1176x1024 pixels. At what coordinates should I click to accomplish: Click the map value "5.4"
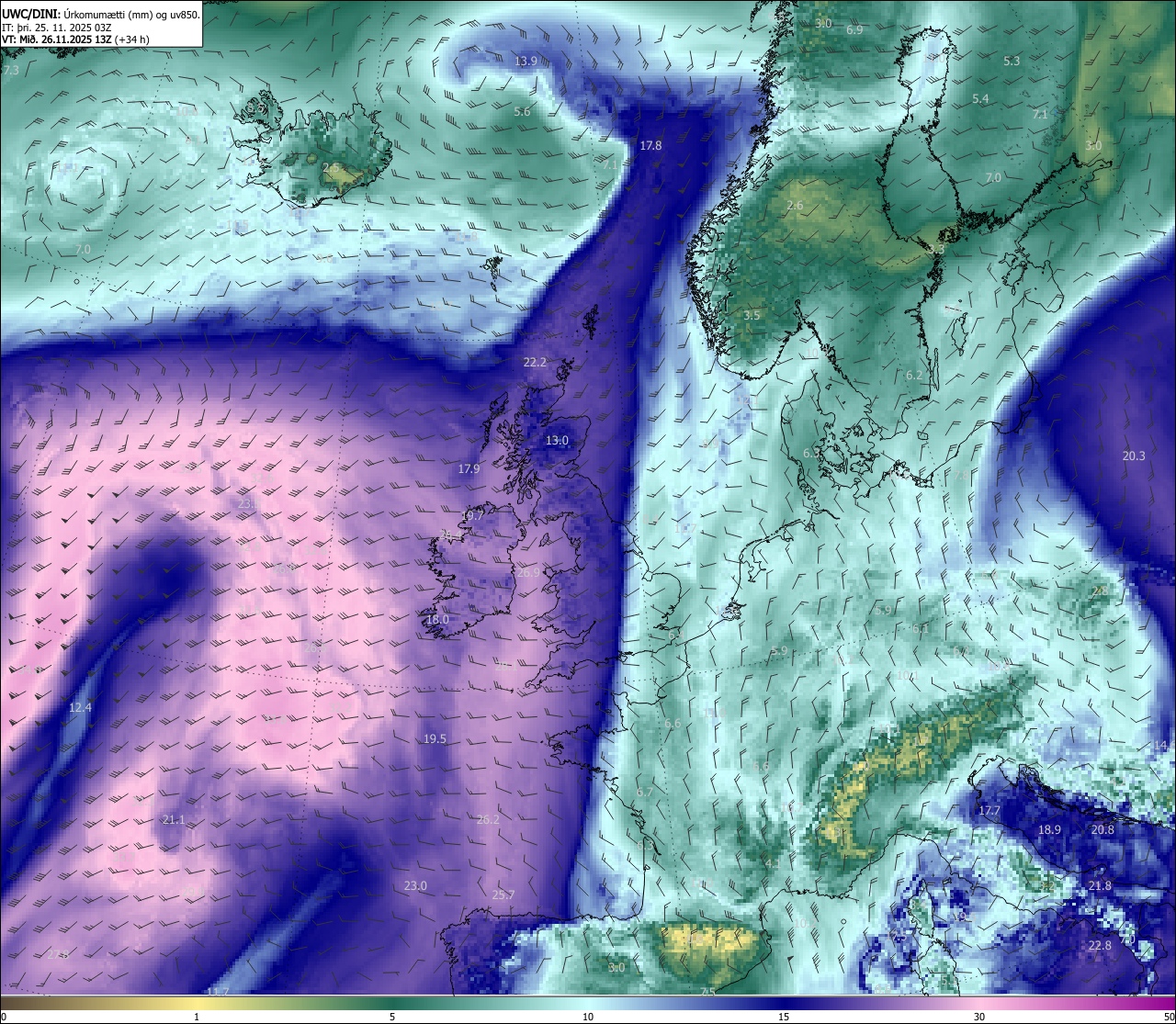(980, 98)
